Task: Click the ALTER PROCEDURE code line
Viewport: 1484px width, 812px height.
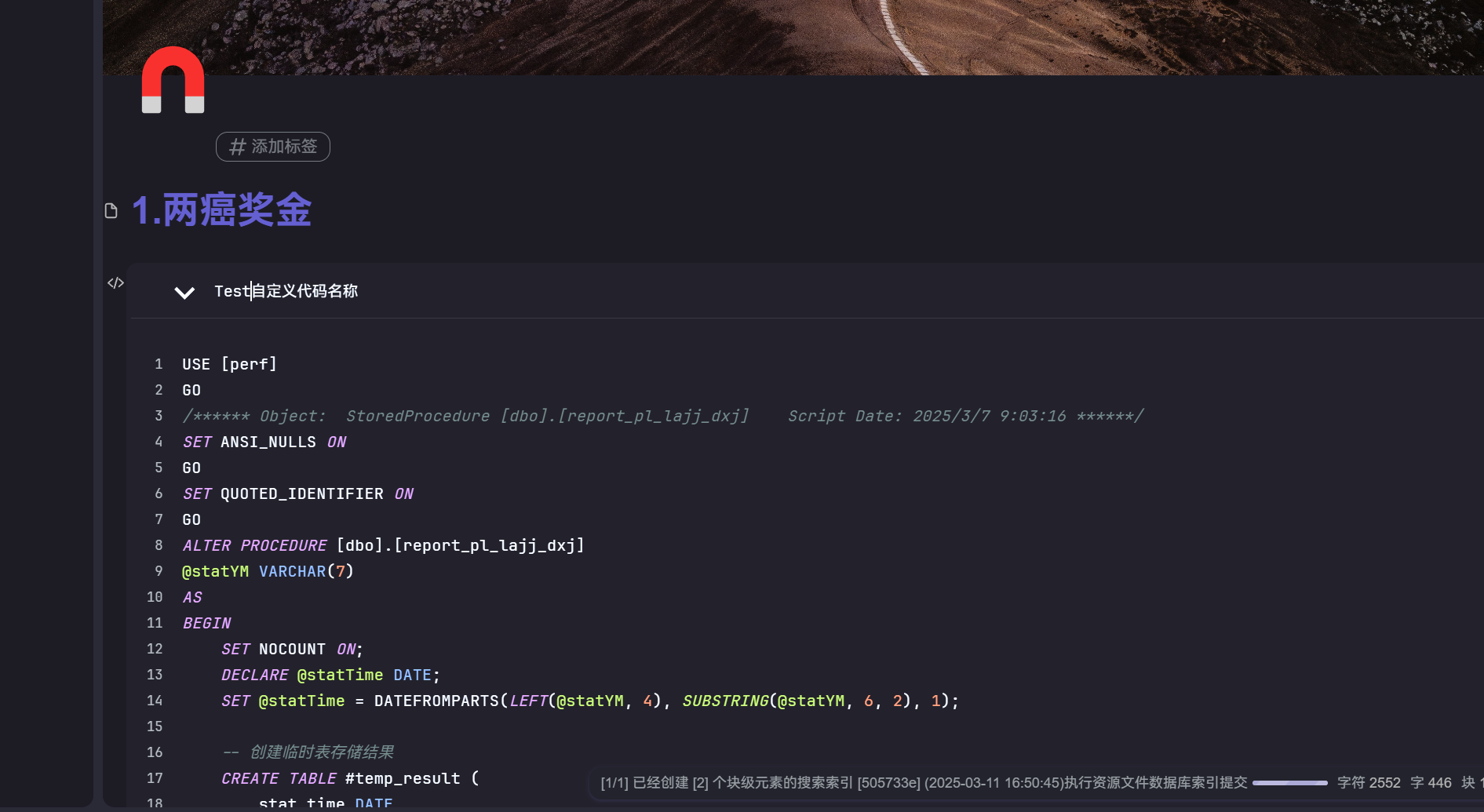Action: [x=383, y=545]
